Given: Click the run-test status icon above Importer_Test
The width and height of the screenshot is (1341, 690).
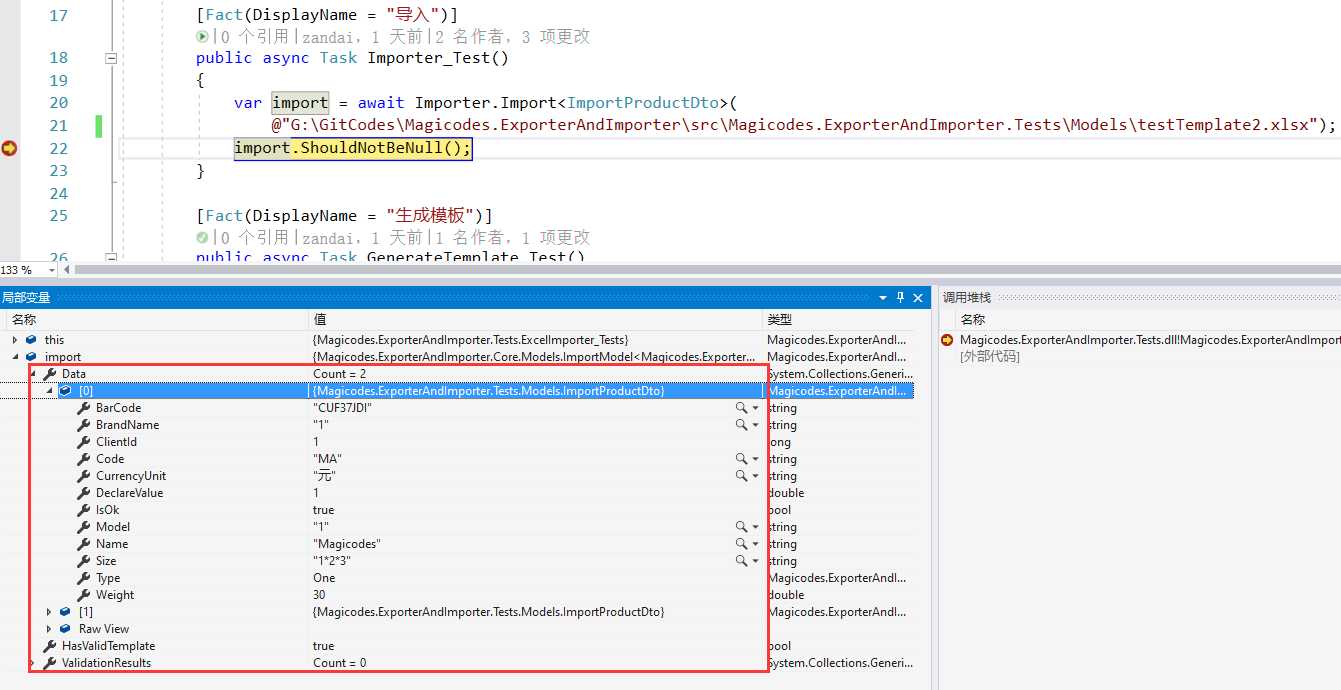Looking at the screenshot, I should point(203,36).
